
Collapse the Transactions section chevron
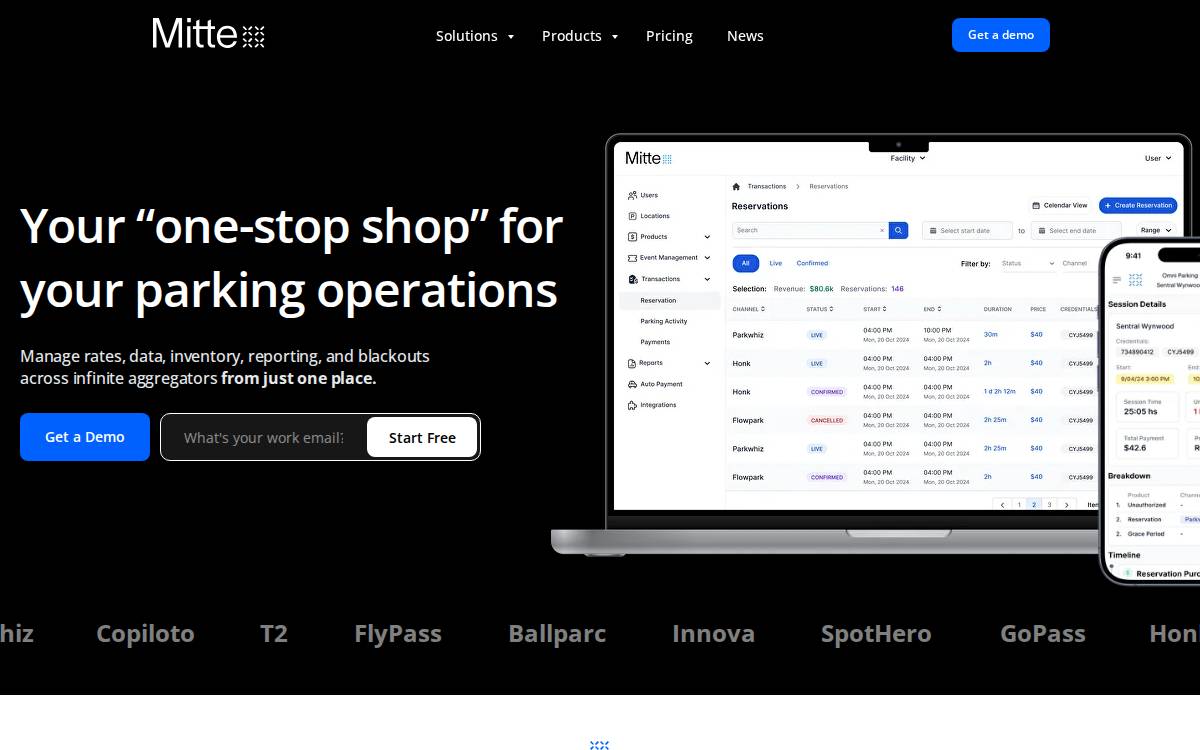(x=707, y=279)
